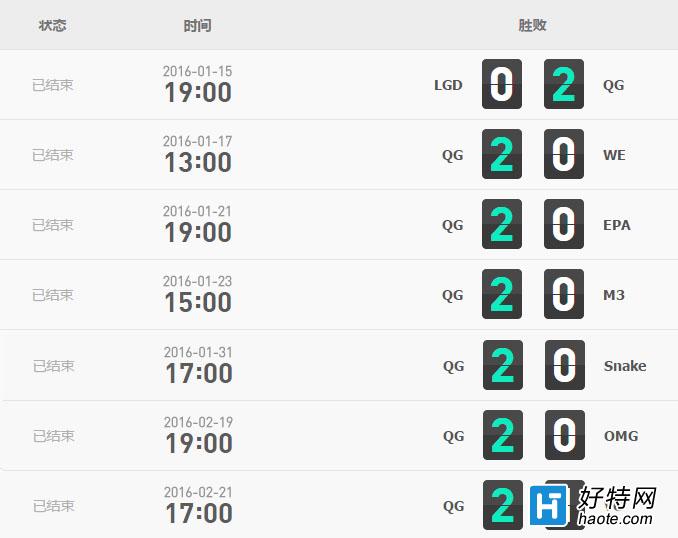Click WE's score tile showing 0

(564, 154)
